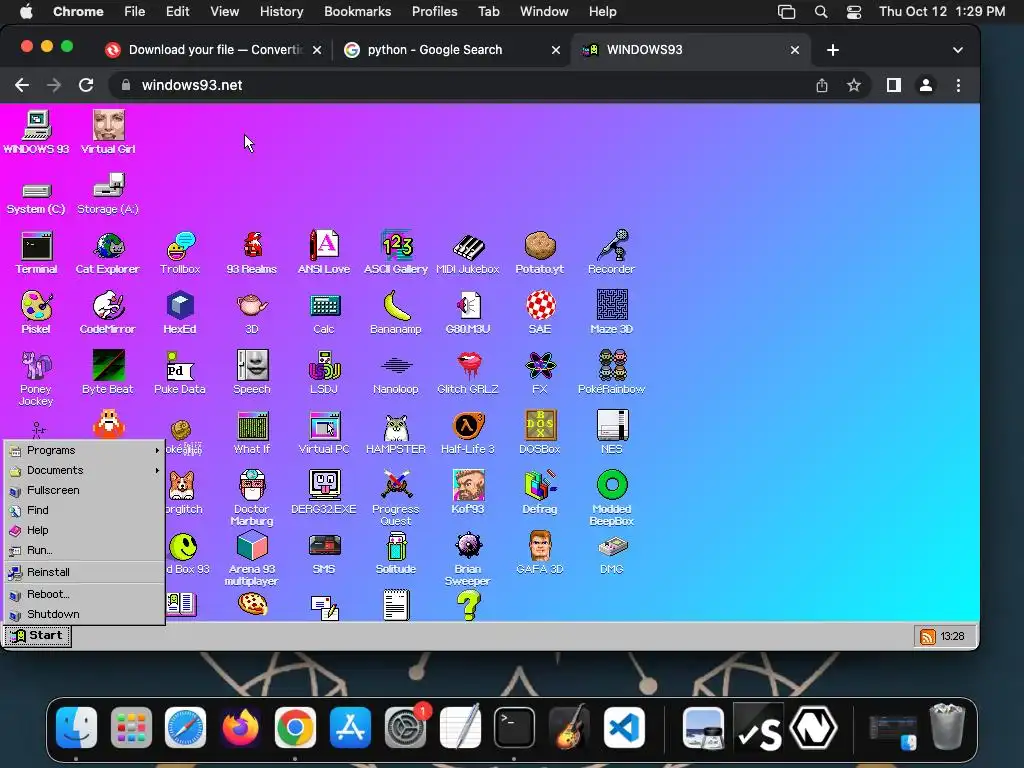The height and width of the screenshot is (768, 1024).
Task: Bookmark this page with star icon
Action: point(854,86)
